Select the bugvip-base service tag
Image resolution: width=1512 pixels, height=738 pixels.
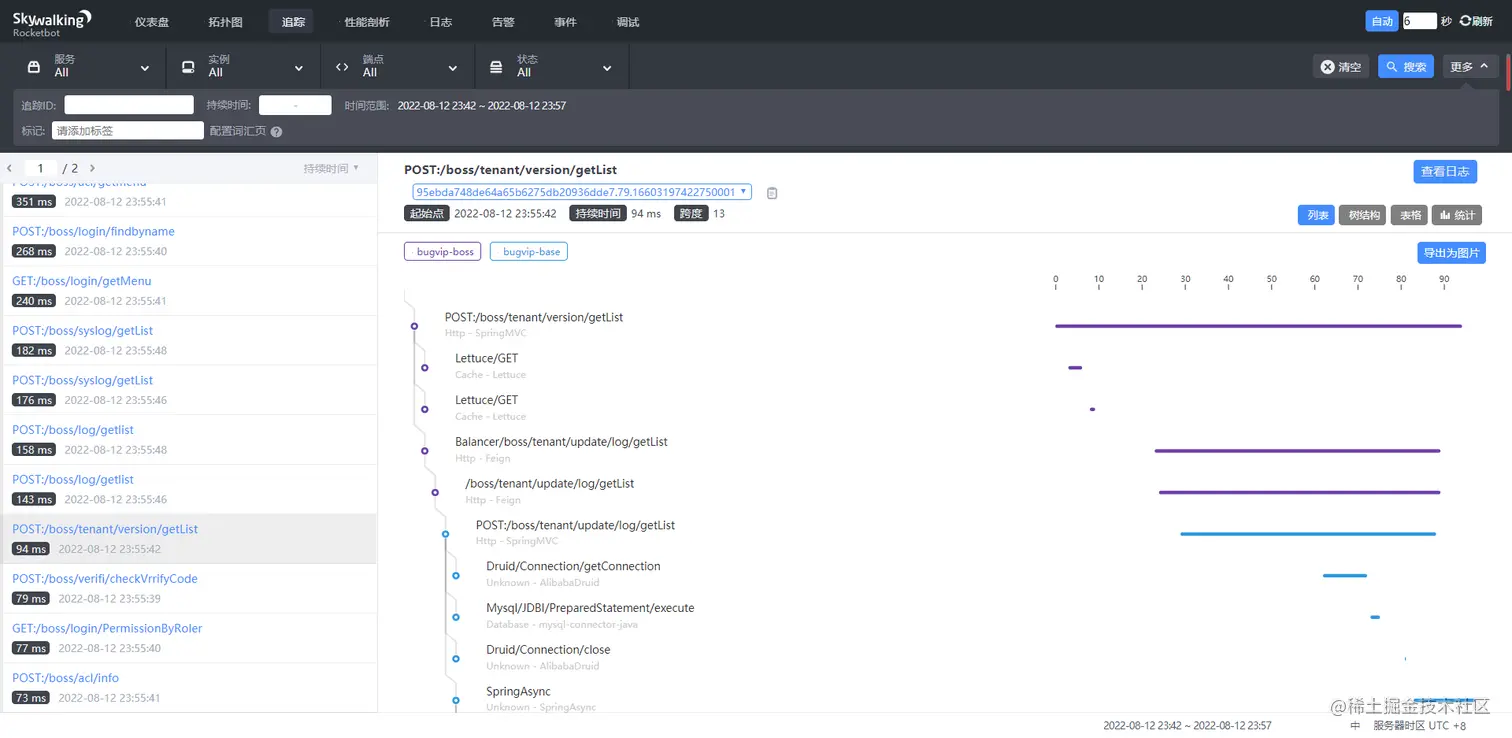[529, 252]
